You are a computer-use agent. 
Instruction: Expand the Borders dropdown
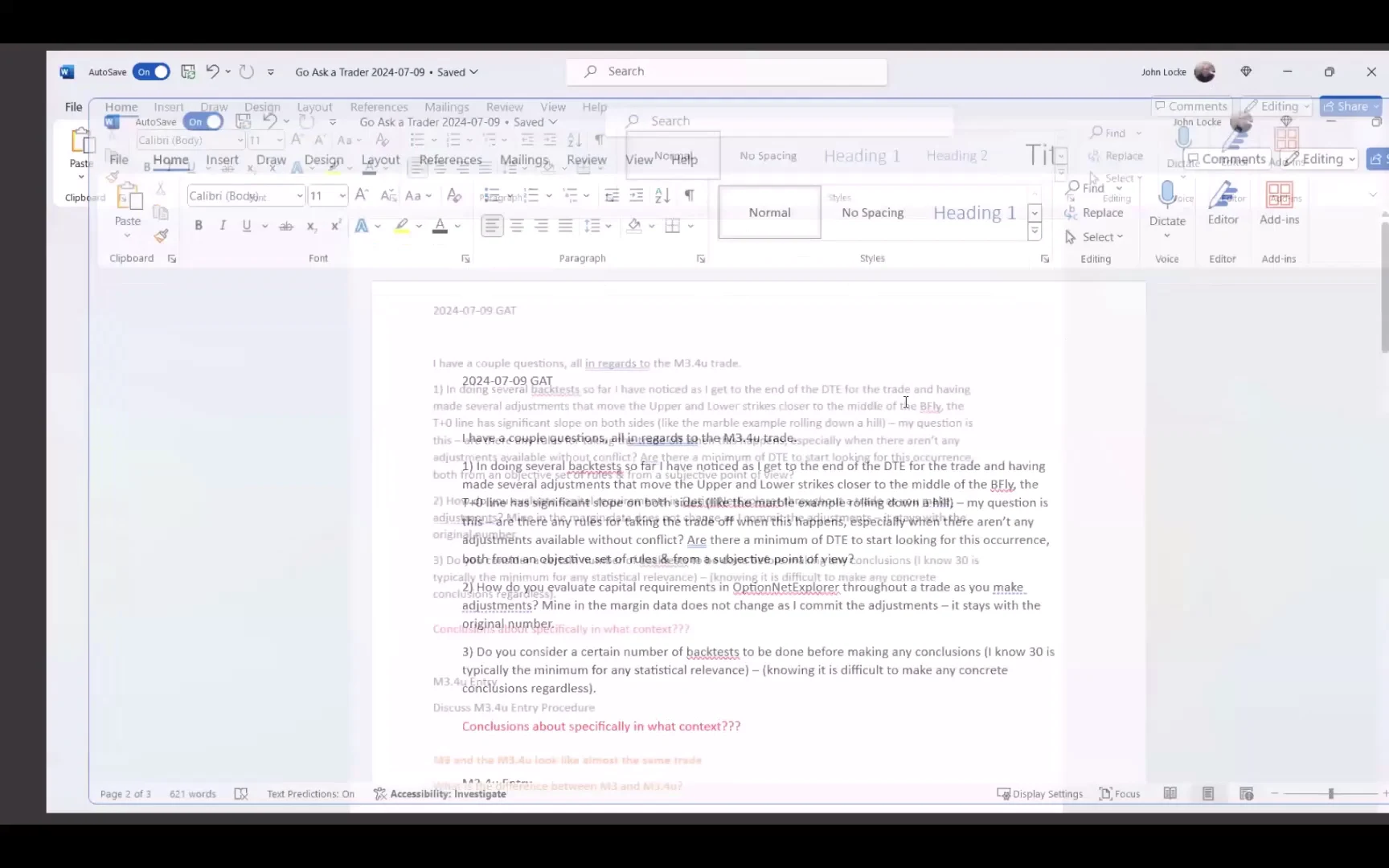(690, 226)
